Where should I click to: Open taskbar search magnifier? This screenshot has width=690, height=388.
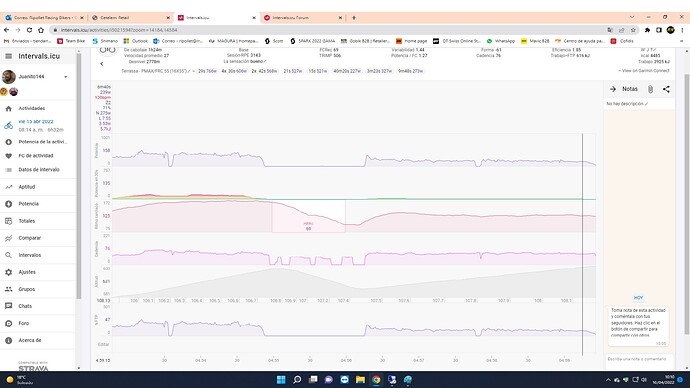(297, 380)
